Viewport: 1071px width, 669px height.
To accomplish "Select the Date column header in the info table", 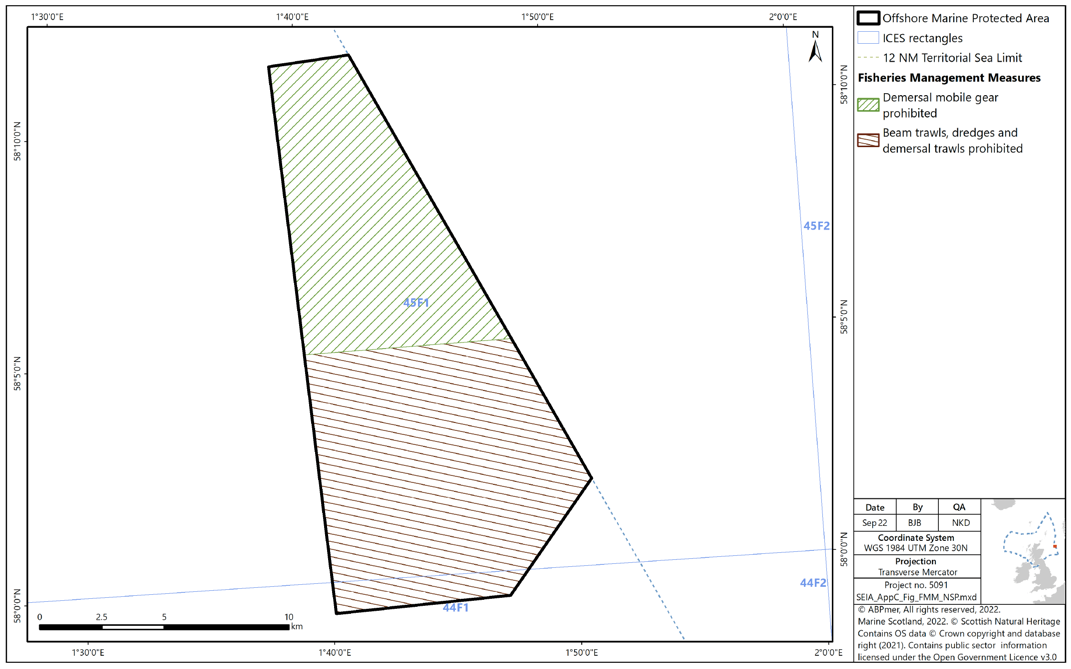I will tap(875, 507).
